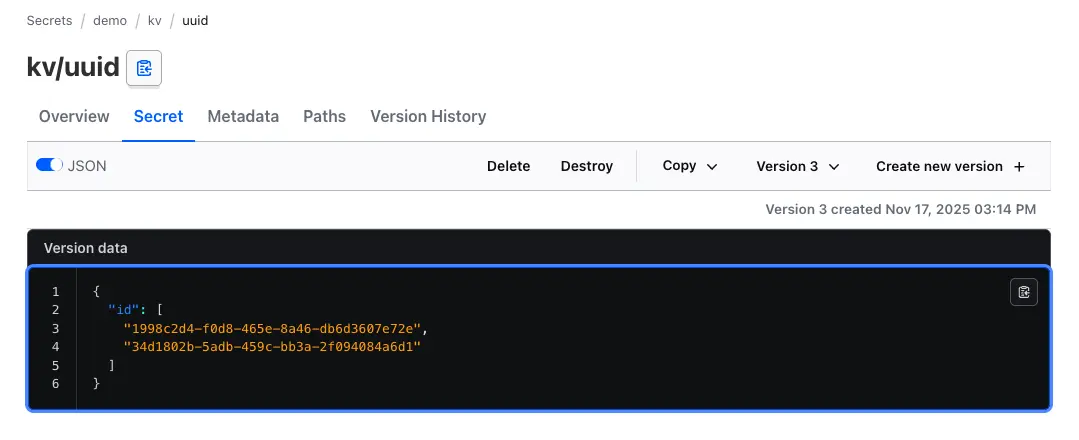Screen dimensions: 1079x440
Task: Go to the kv breadcrumb link
Action: (154, 20)
